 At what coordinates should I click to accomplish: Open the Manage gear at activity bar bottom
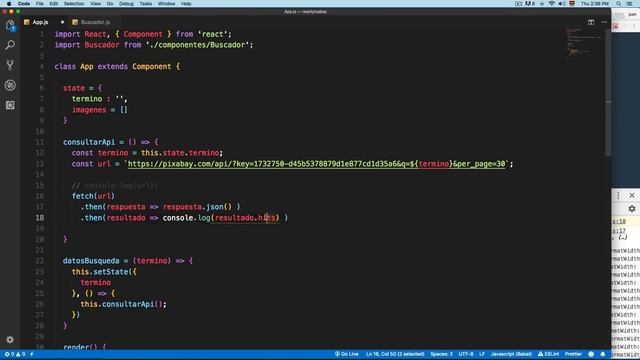pyautogui.click(x=10, y=340)
